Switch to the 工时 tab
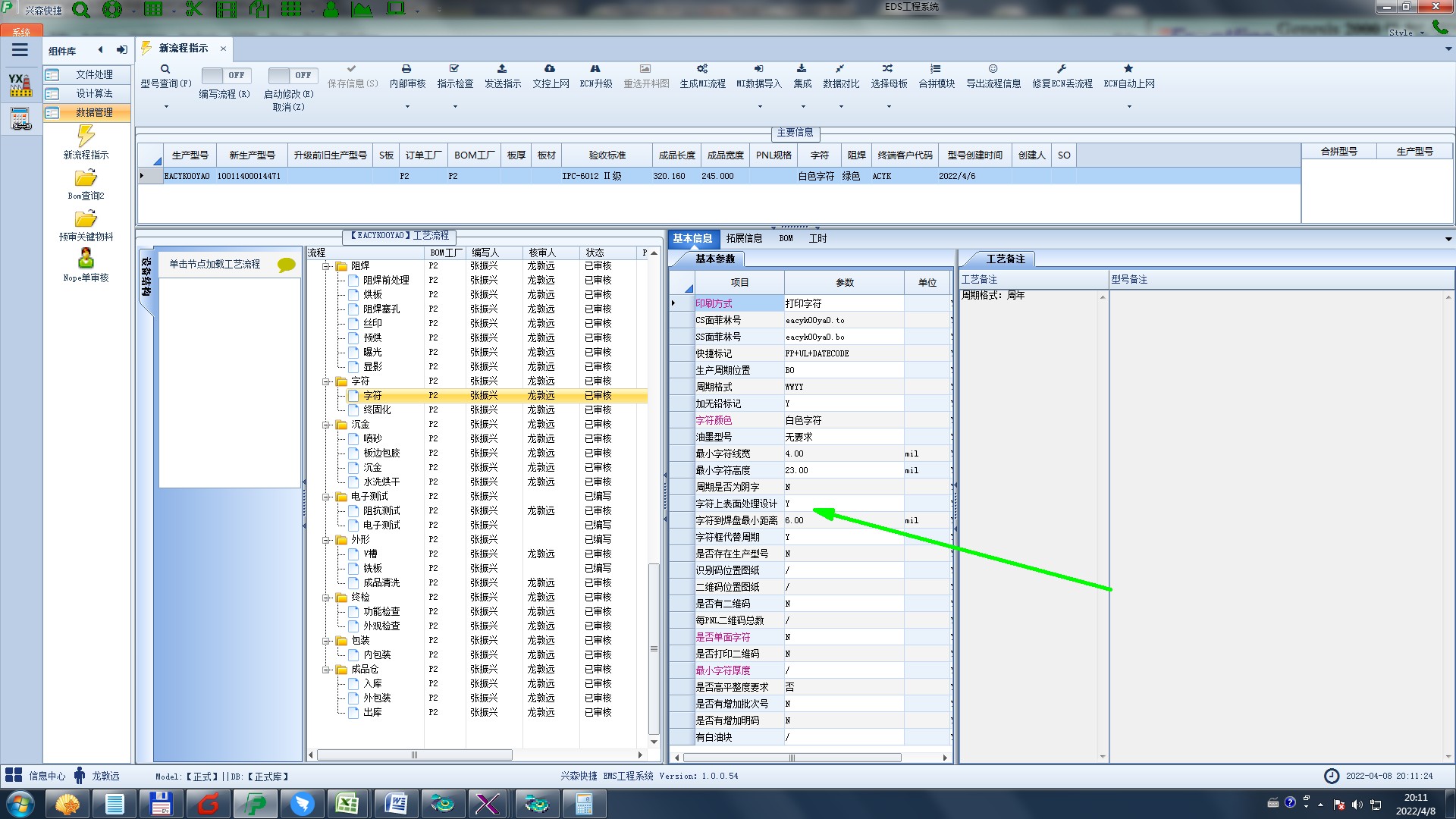The image size is (1456, 819). tap(817, 238)
